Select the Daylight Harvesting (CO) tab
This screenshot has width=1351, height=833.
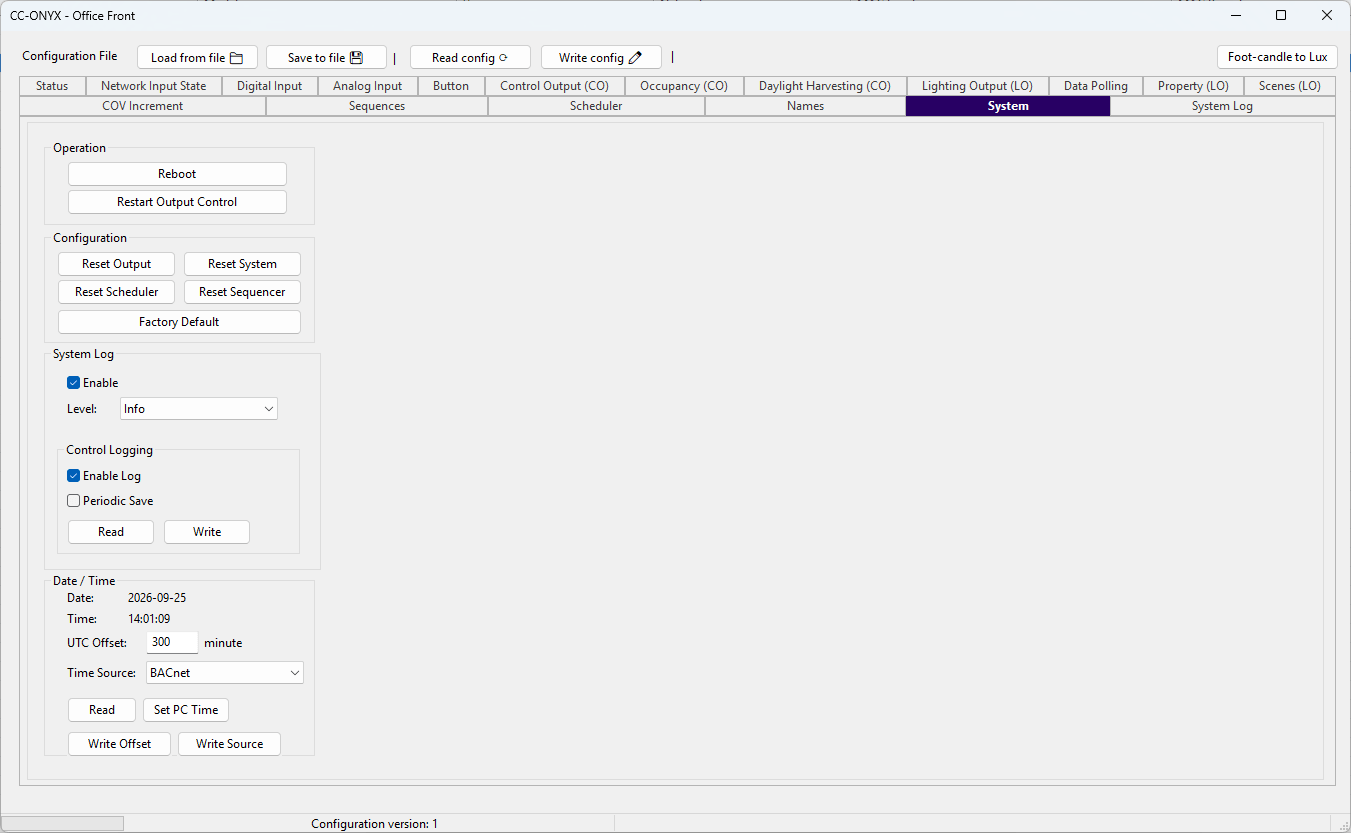click(825, 86)
